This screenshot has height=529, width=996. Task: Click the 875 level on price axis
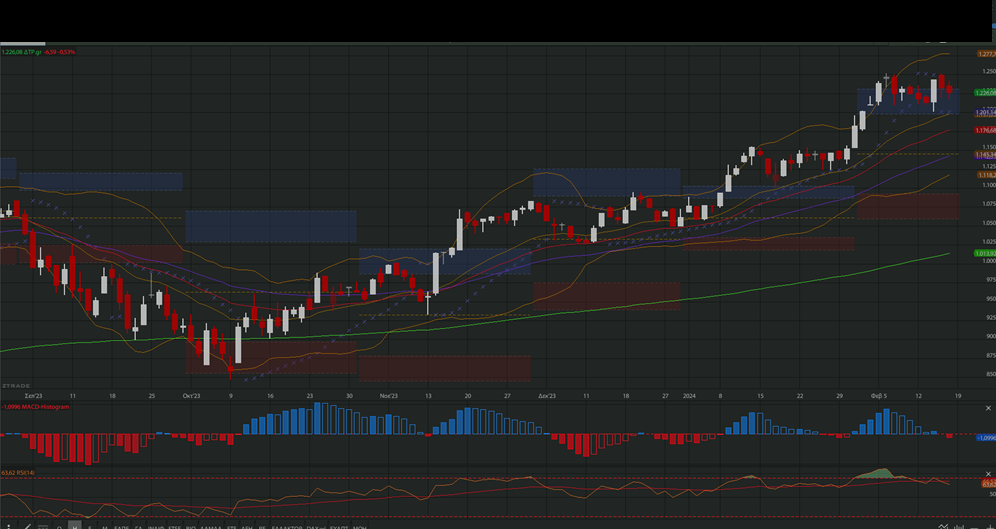990,355
